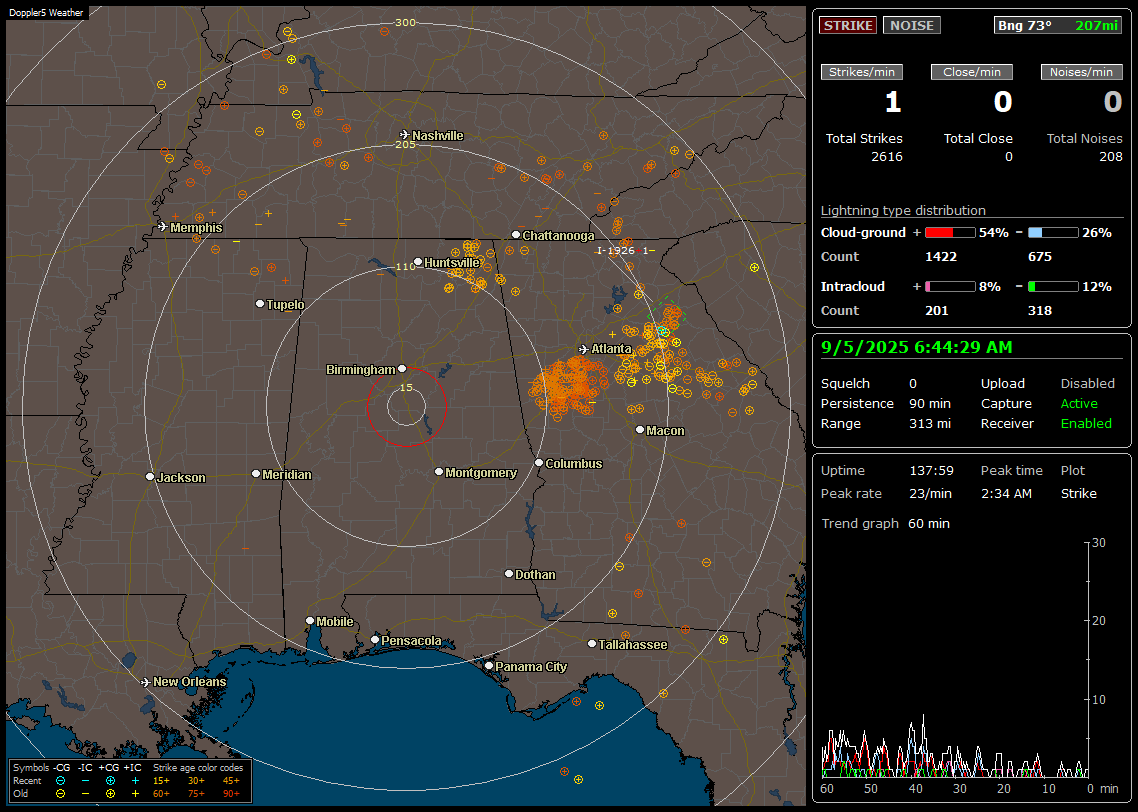Click the Jackson city dot marker
Image resolution: width=1138 pixels, height=812 pixels.
150,477
